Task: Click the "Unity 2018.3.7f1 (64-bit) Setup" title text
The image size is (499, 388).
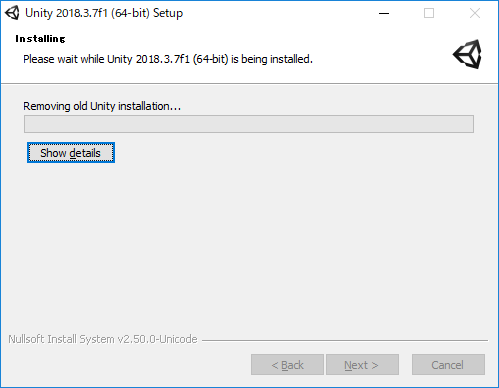Action: click(104, 13)
